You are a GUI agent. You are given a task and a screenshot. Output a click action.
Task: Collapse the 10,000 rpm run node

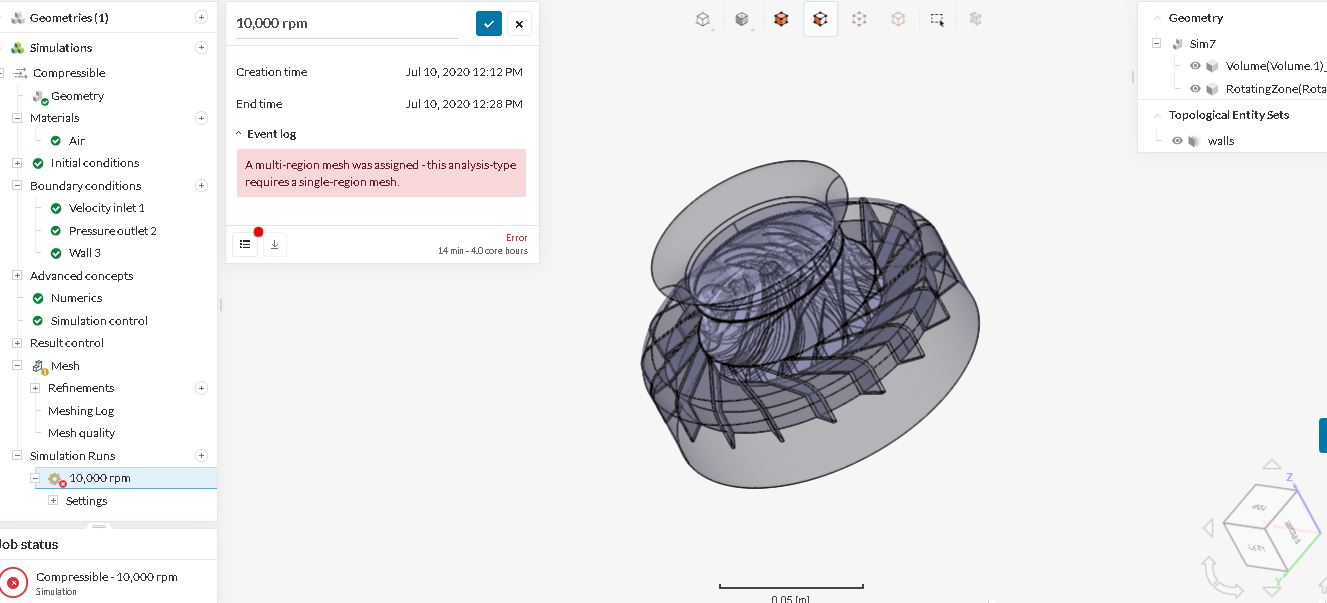(x=35, y=478)
